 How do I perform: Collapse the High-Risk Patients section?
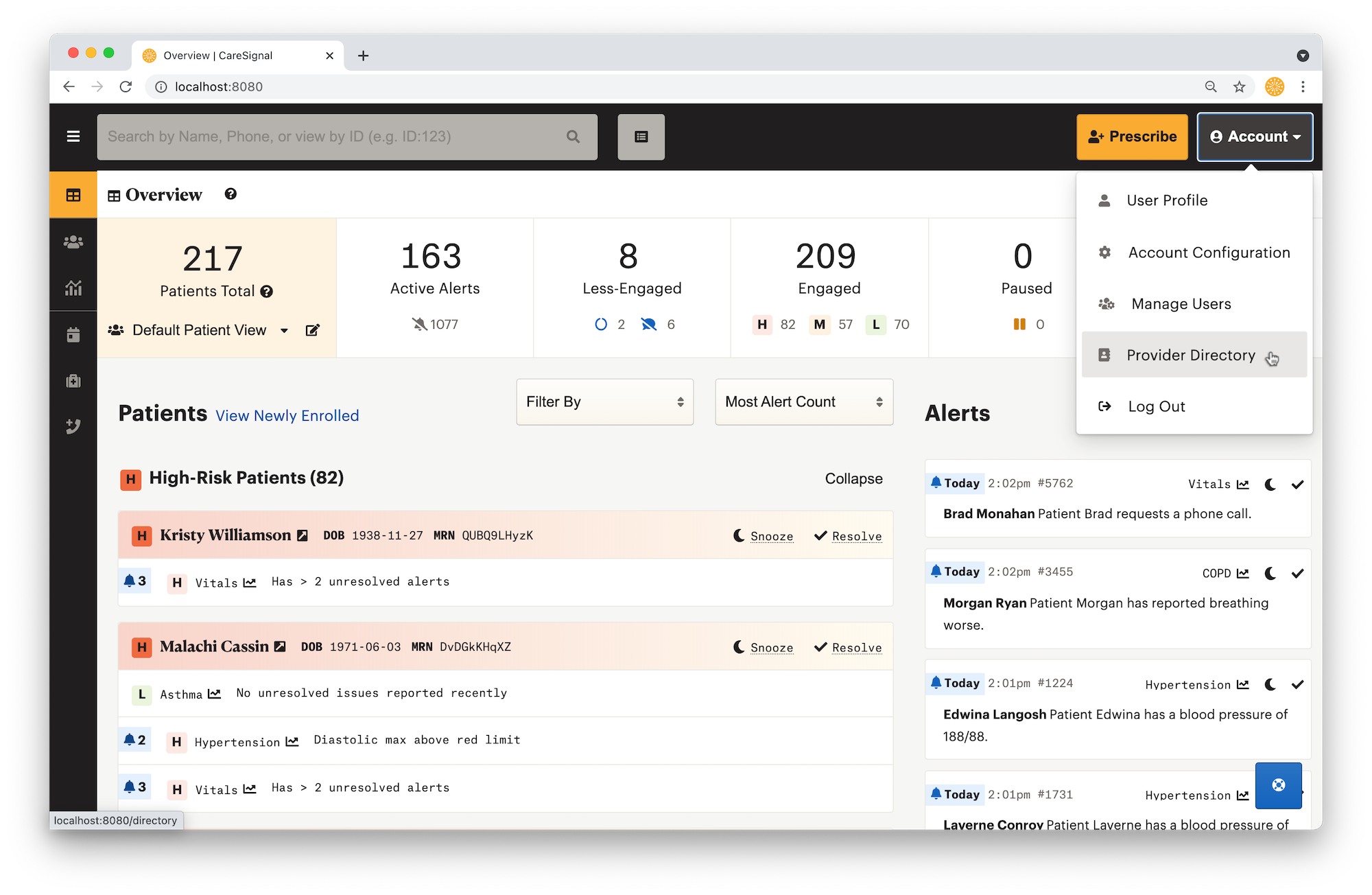(853, 478)
